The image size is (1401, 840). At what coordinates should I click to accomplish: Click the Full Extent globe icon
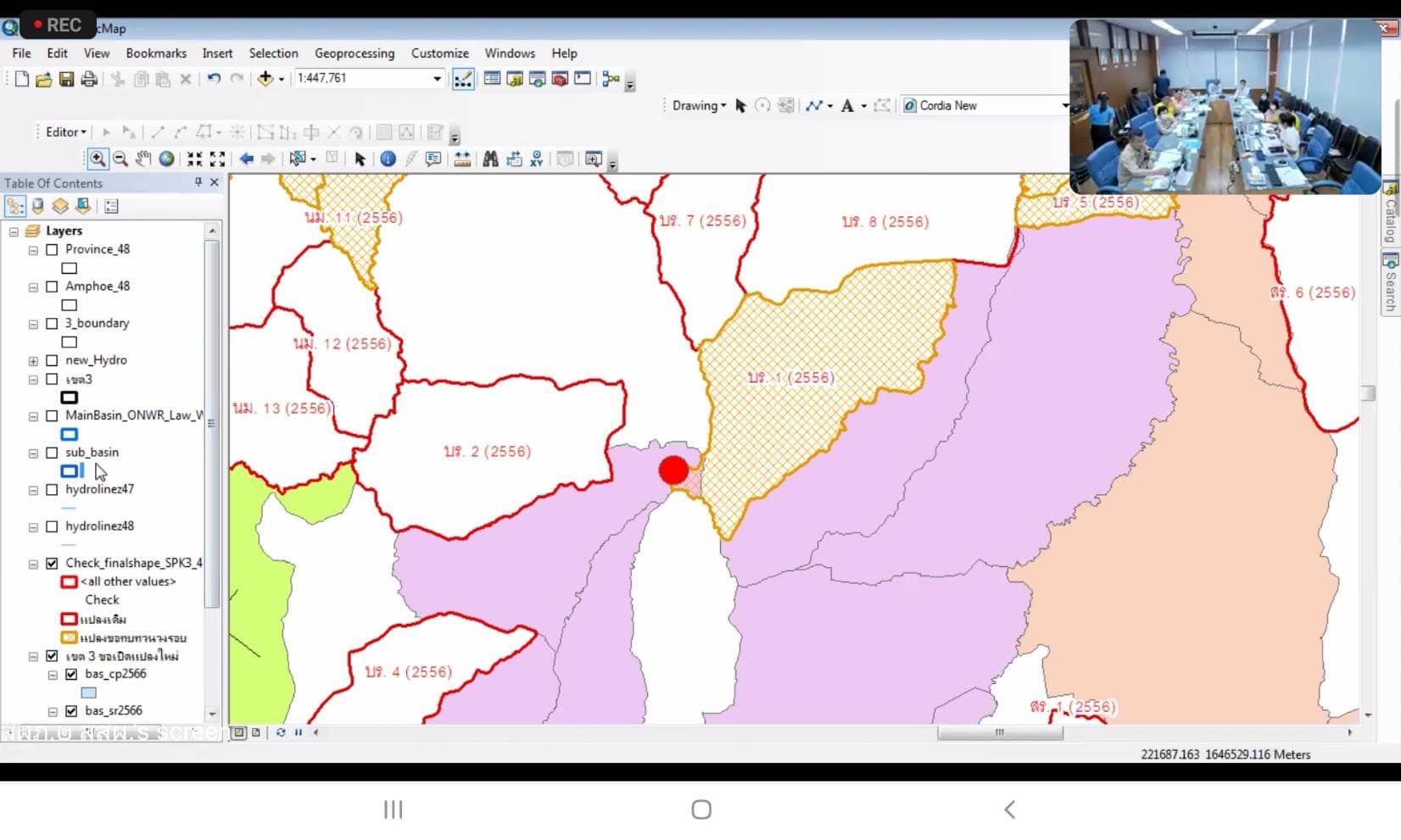coord(167,159)
